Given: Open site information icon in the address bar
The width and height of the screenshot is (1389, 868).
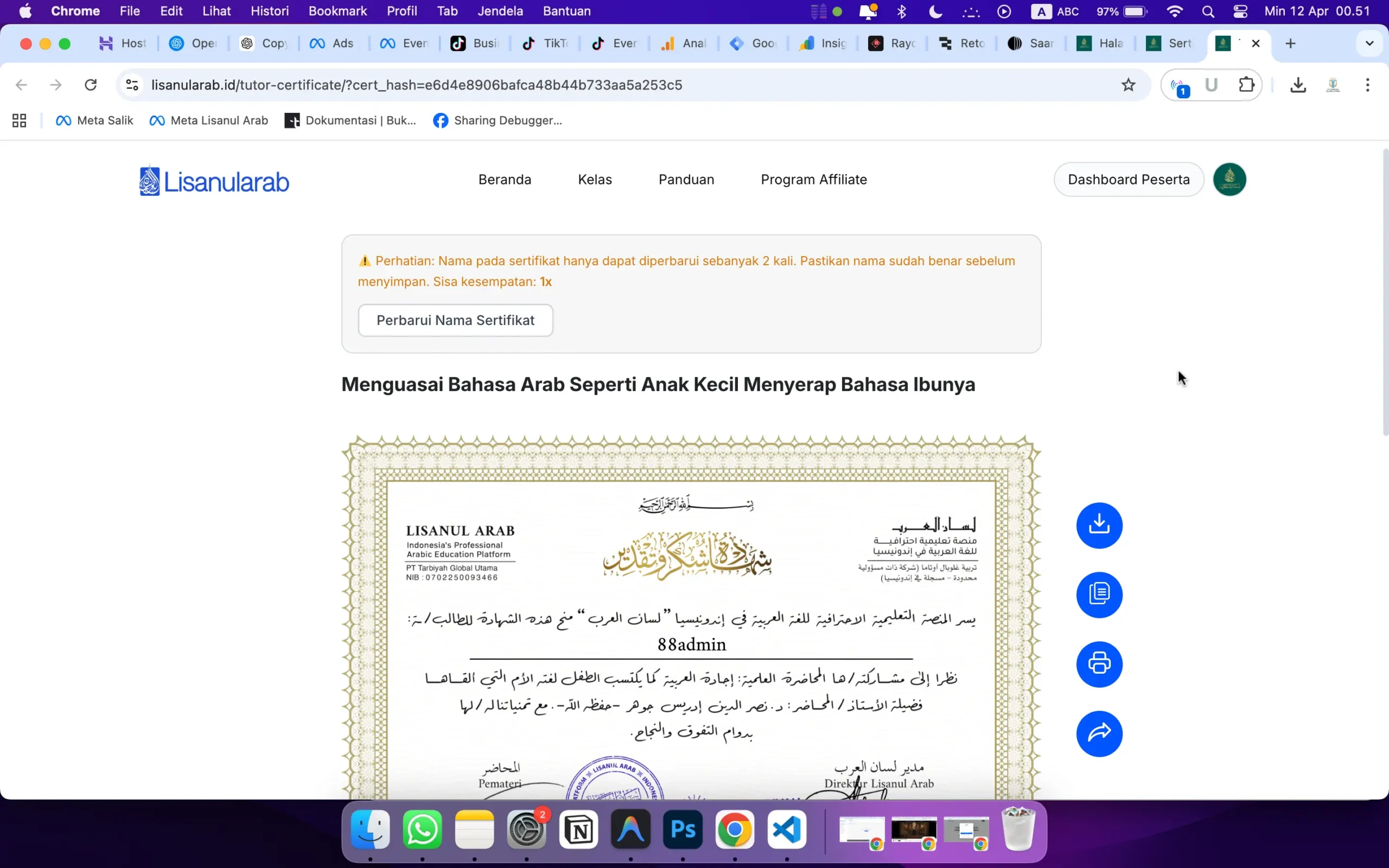Looking at the screenshot, I should click(x=131, y=85).
